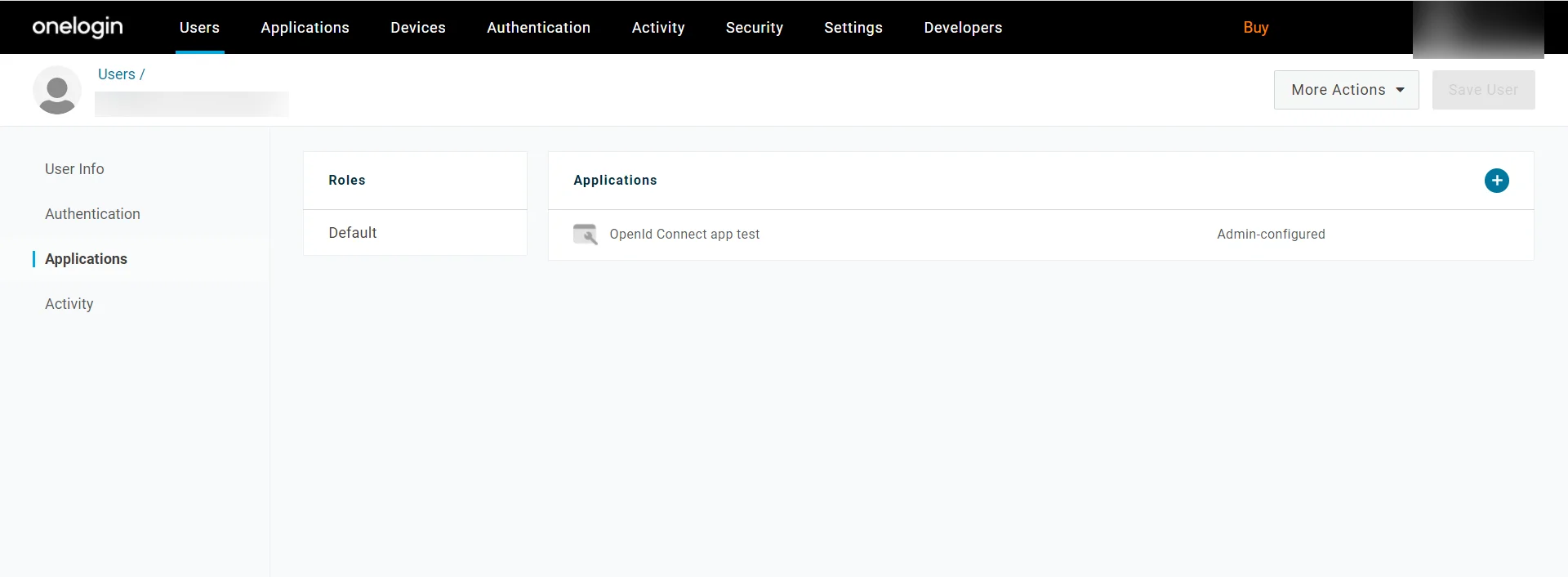Click the user avatar icon

click(57, 90)
